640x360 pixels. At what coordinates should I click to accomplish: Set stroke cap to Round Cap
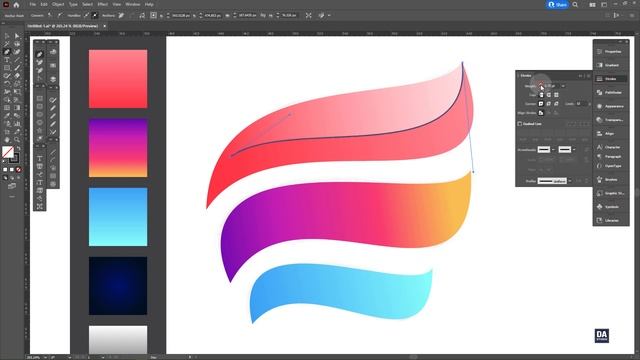(x=549, y=95)
